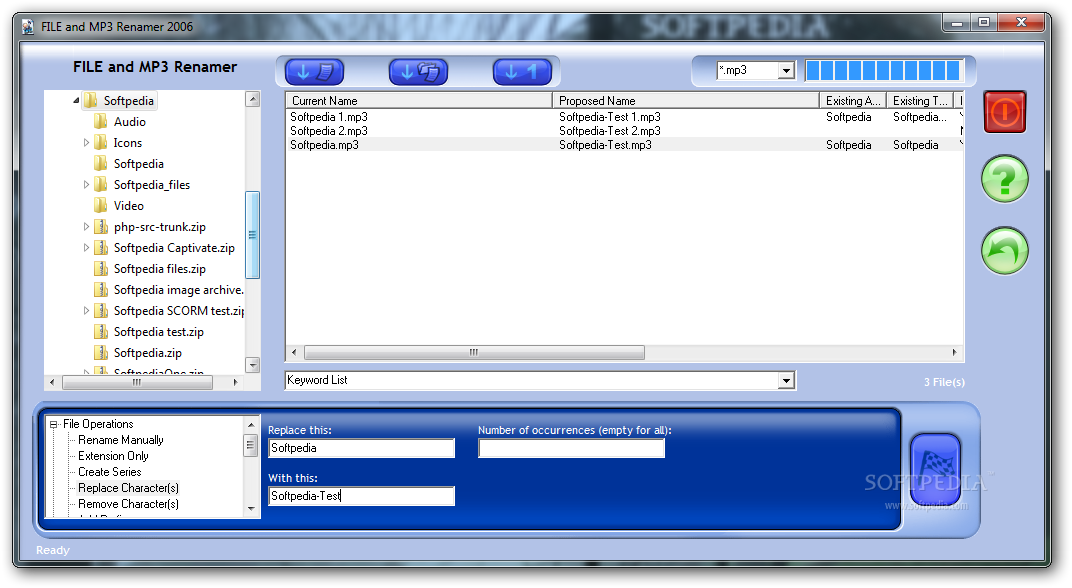1072x588 pixels.
Task: Click the red power exit button
Action: click(1005, 111)
